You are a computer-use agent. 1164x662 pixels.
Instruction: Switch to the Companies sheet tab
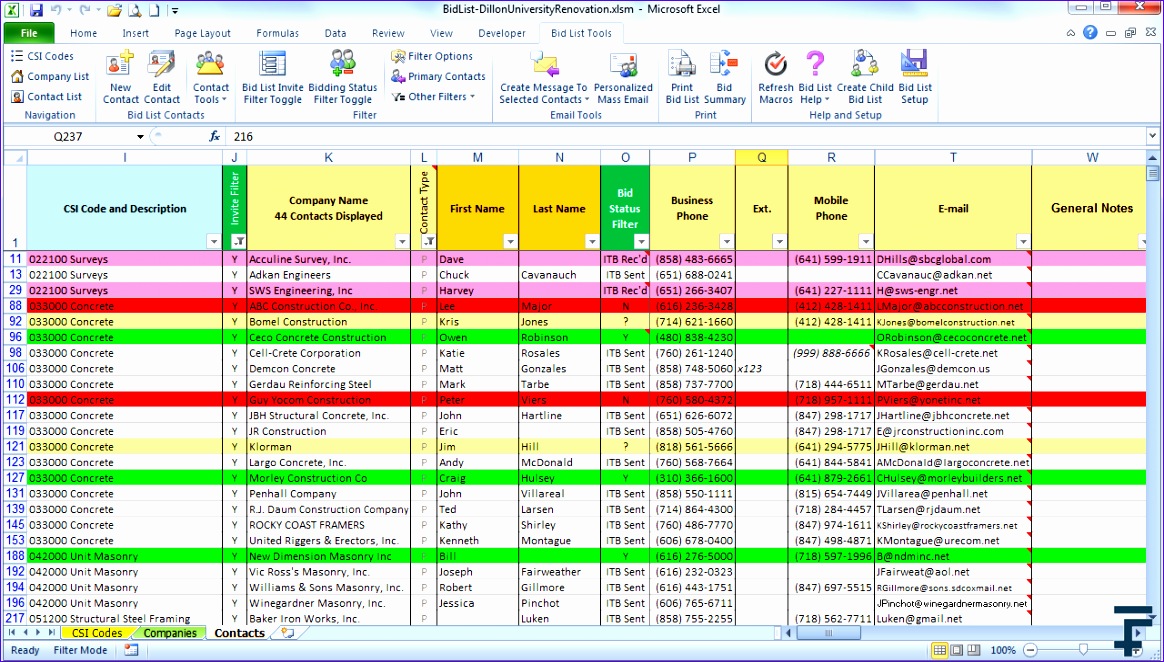pos(170,633)
